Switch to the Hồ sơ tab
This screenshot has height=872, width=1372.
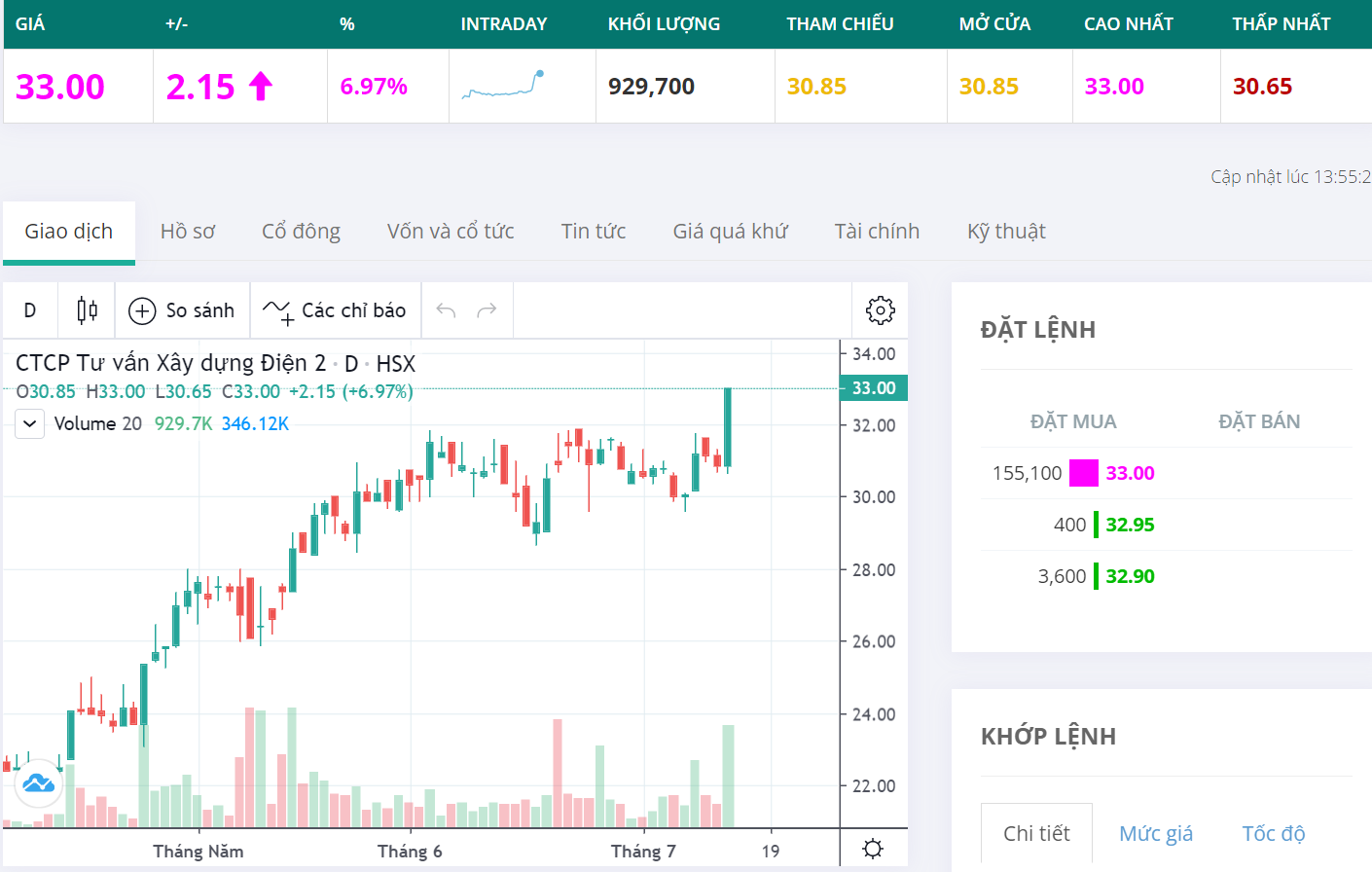188,232
